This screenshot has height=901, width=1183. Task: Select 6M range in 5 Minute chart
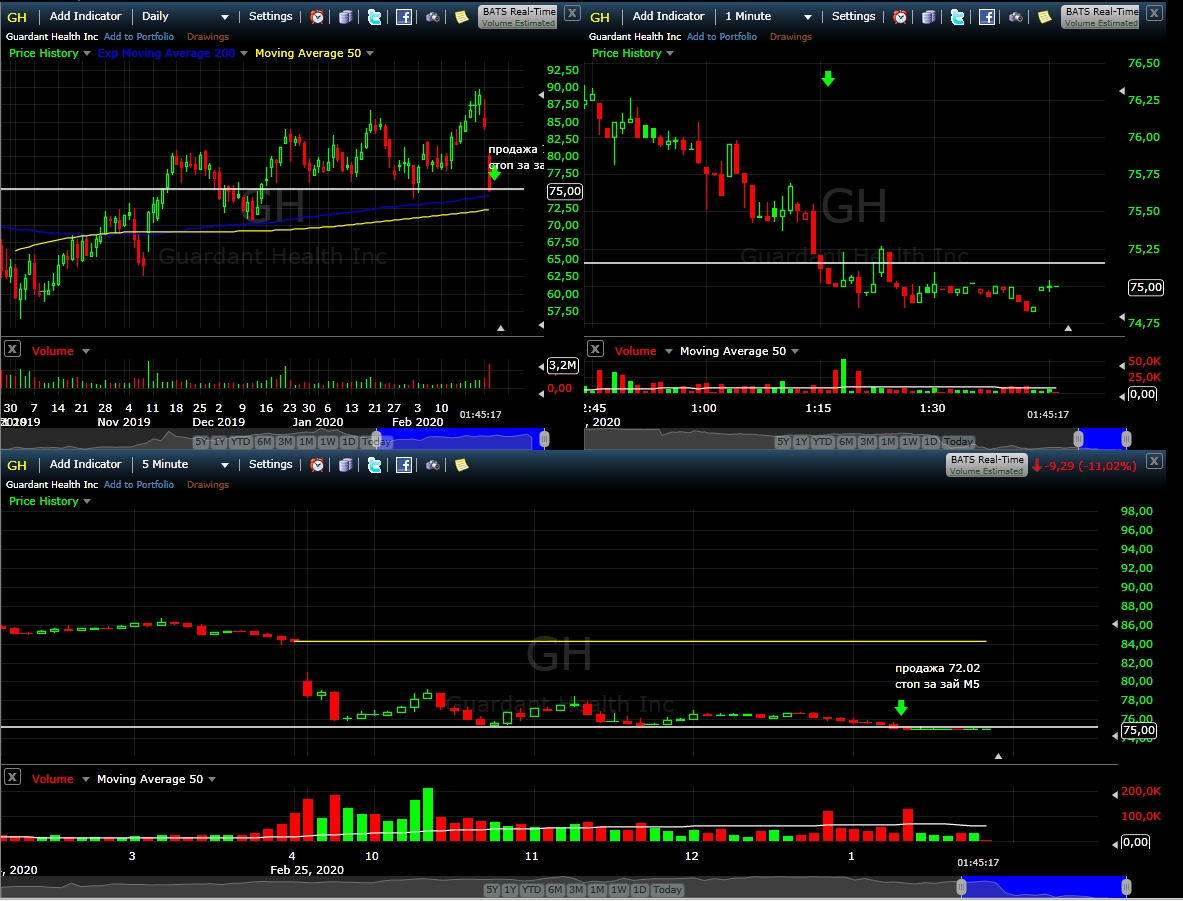[x=555, y=890]
